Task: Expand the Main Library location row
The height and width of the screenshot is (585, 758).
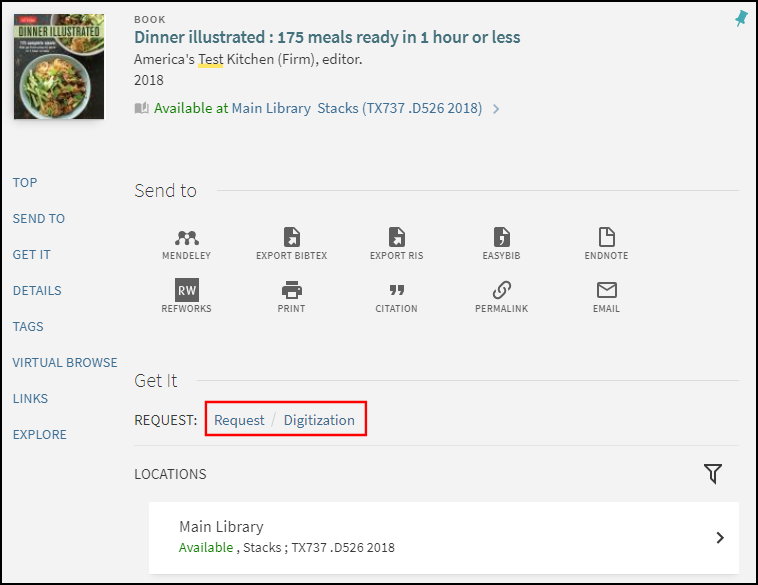Action: [x=444, y=538]
